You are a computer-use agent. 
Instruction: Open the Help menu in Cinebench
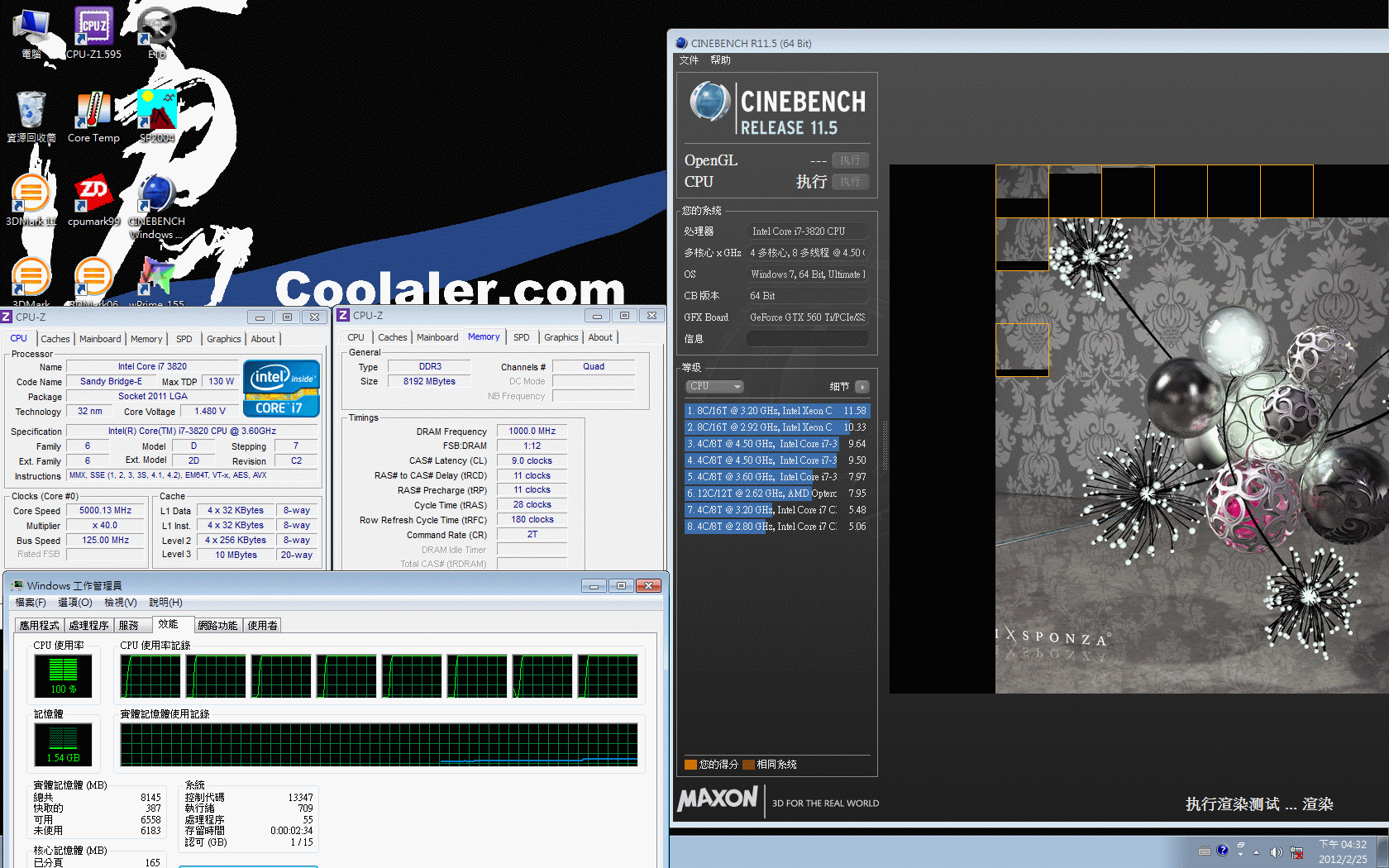pyautogui.click(x=720, y=60)
